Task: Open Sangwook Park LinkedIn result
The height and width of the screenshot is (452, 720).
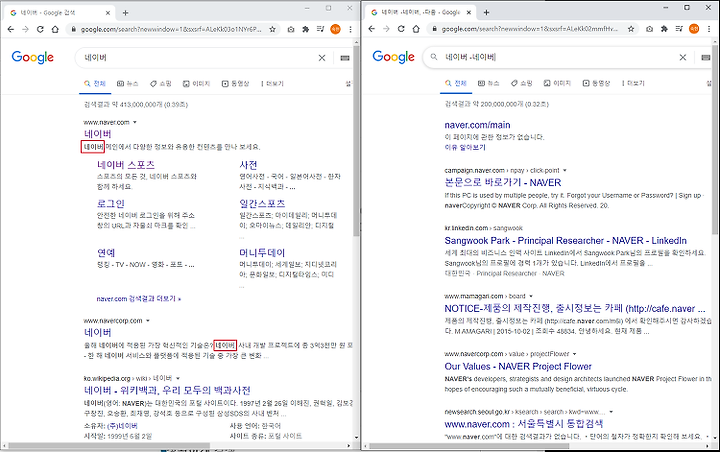Action: 565,241
